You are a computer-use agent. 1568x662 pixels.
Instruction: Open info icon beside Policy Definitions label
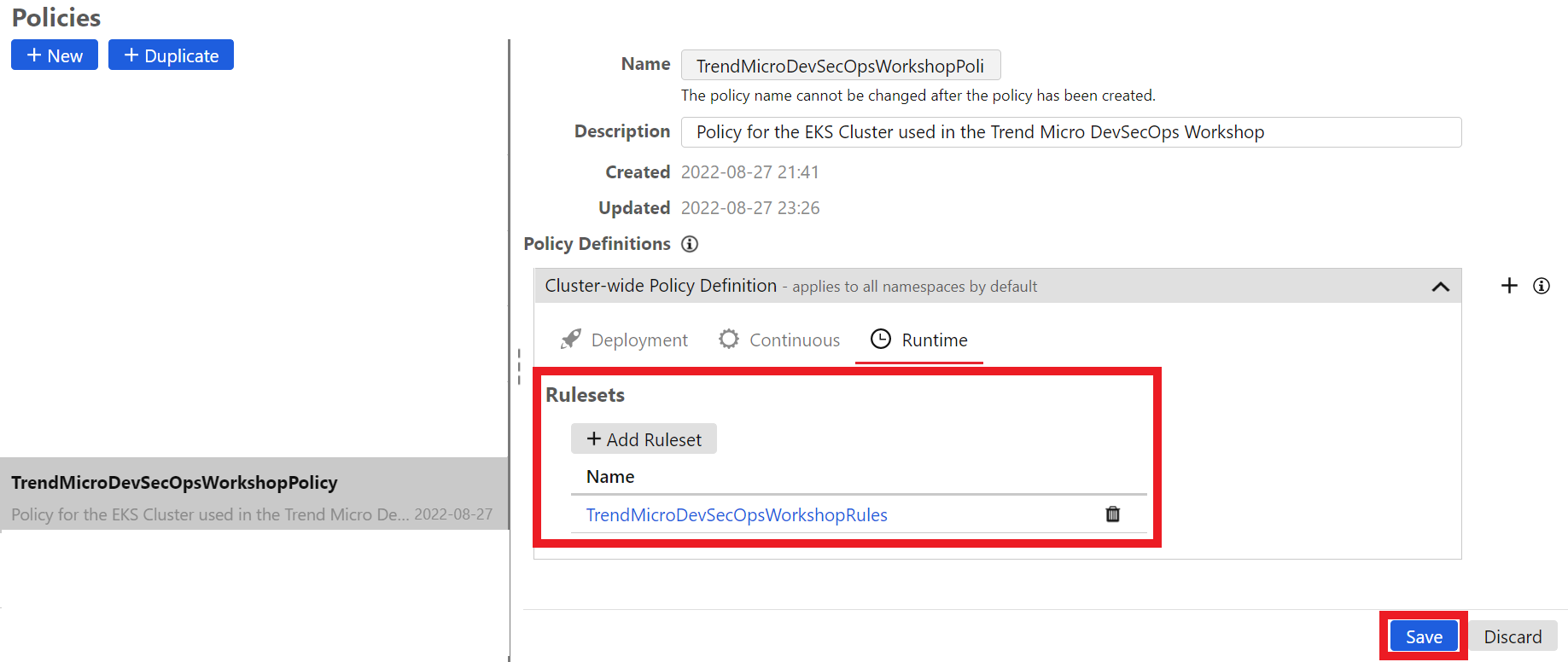[690, 244]
